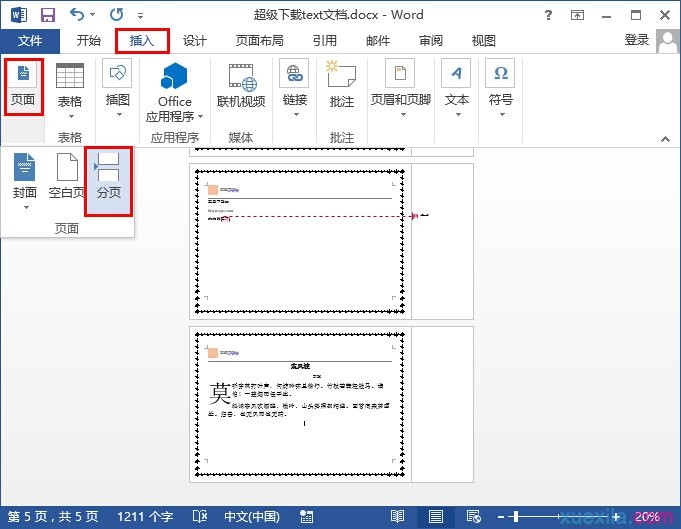681x529 pixels.
Task: Repeat the last action with redo icon
Action: click(x=116, y=15)
